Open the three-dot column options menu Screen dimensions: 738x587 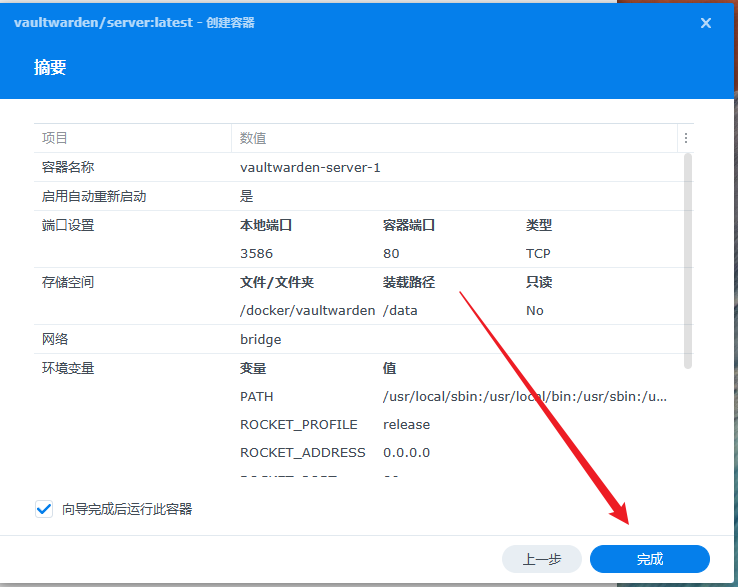(x=685, y=138)
